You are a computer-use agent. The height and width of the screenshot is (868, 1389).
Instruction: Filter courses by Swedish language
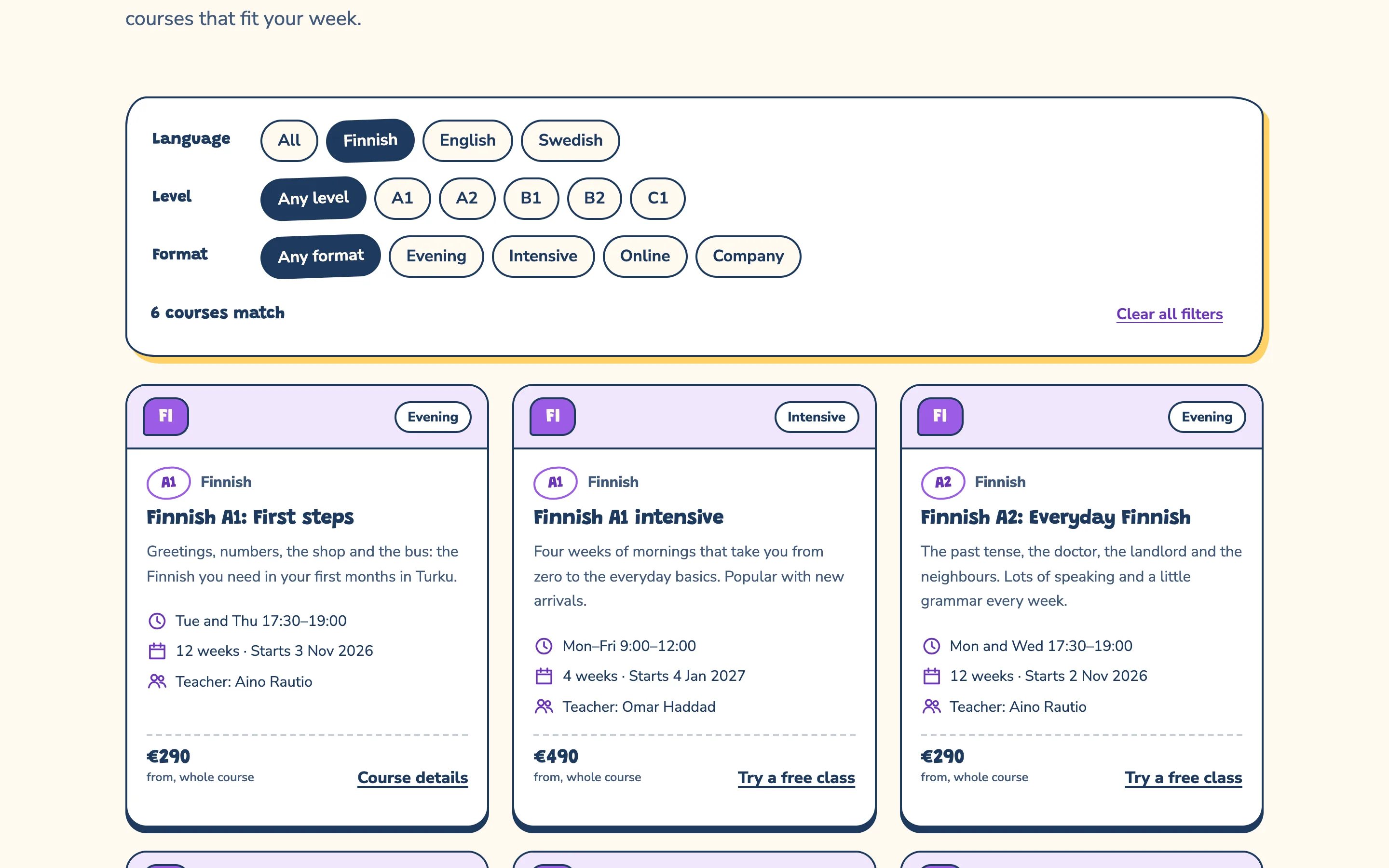(x=570, y=141)
